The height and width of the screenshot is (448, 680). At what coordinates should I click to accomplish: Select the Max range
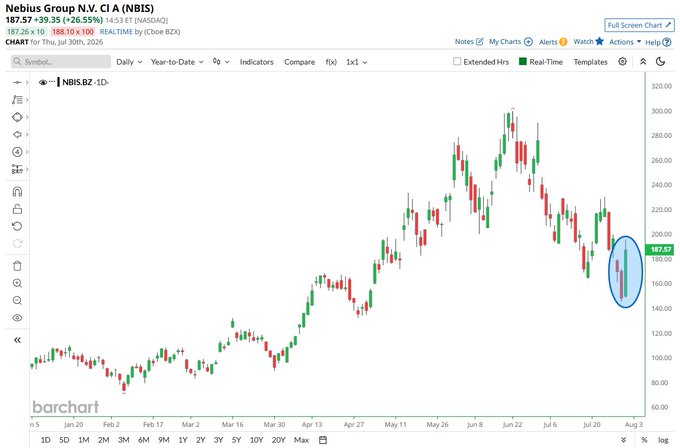tap(301, 440)
